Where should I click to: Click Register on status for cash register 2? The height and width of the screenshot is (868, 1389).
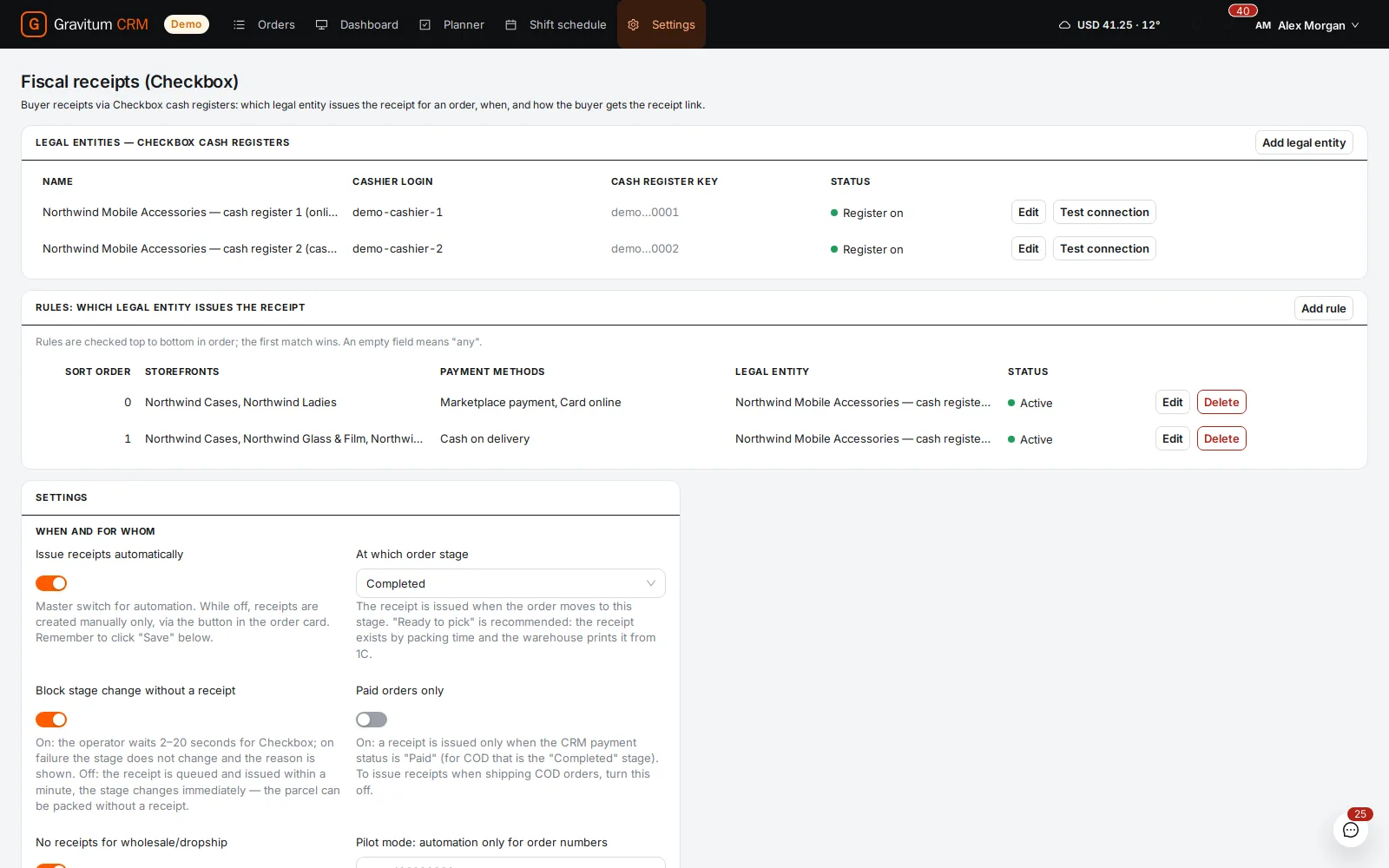coord(867,249)
